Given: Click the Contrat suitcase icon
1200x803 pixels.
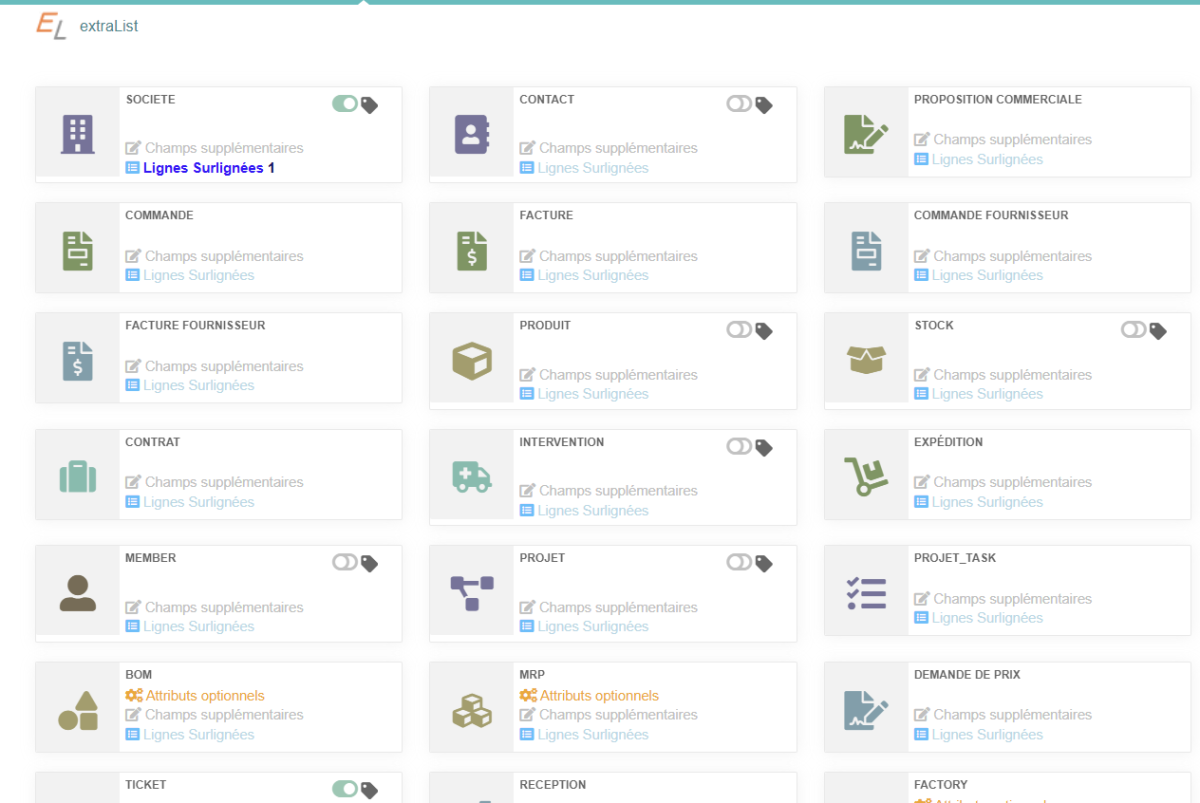Looking at the screenshot, I should coord(78,477).
